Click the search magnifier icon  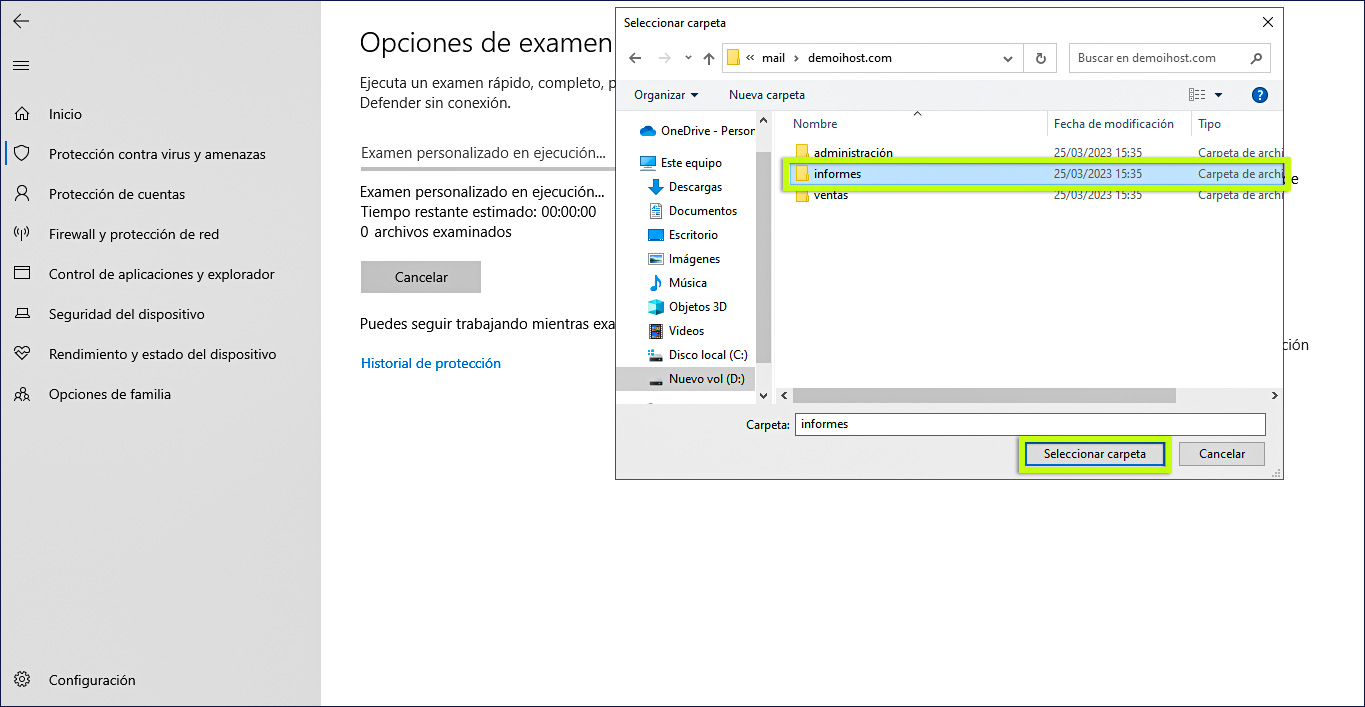(1256, 58)
